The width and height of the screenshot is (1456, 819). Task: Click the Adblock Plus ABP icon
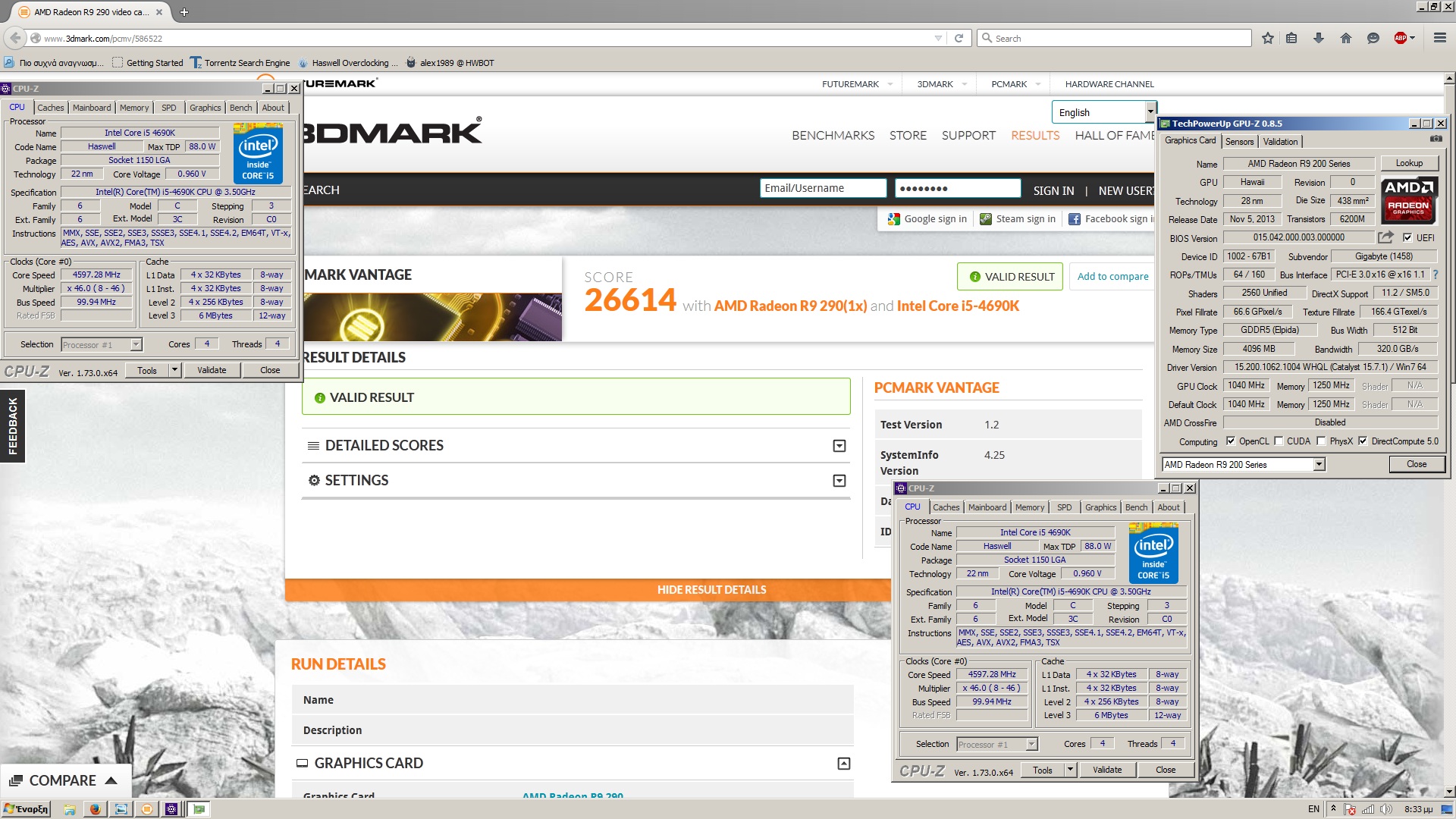tap(1401, 38)
